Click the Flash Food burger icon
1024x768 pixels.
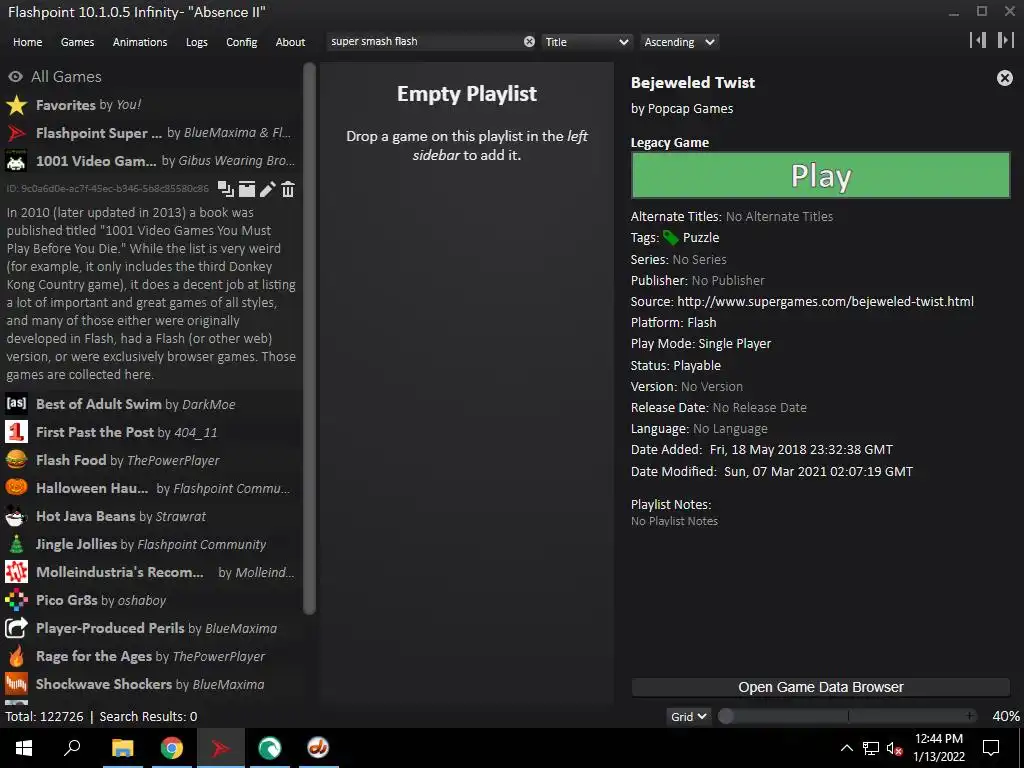pyautogui.click(x=16, y=460)
